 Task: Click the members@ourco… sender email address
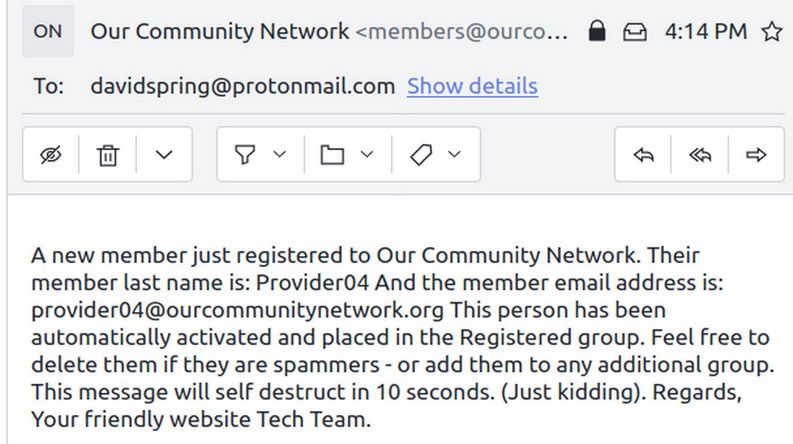pyautogui.click(x=462, y=32)
